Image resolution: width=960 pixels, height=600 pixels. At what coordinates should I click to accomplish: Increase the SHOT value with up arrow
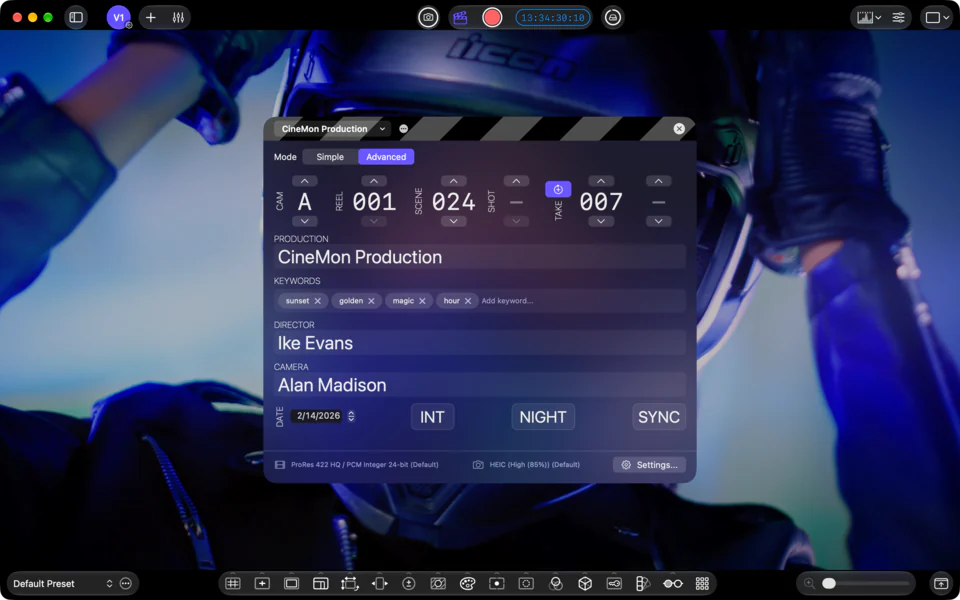coord(516,181)
